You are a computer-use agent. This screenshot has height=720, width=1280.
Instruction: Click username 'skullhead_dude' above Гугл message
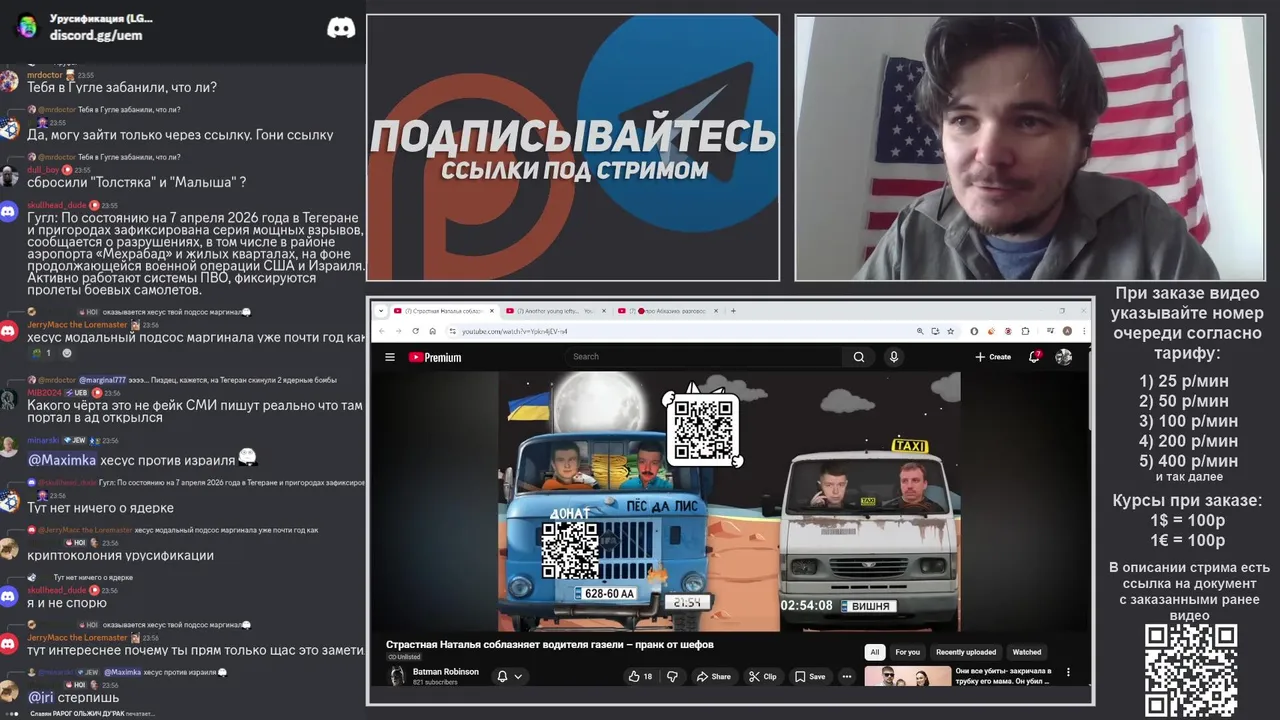coord(57,205)
